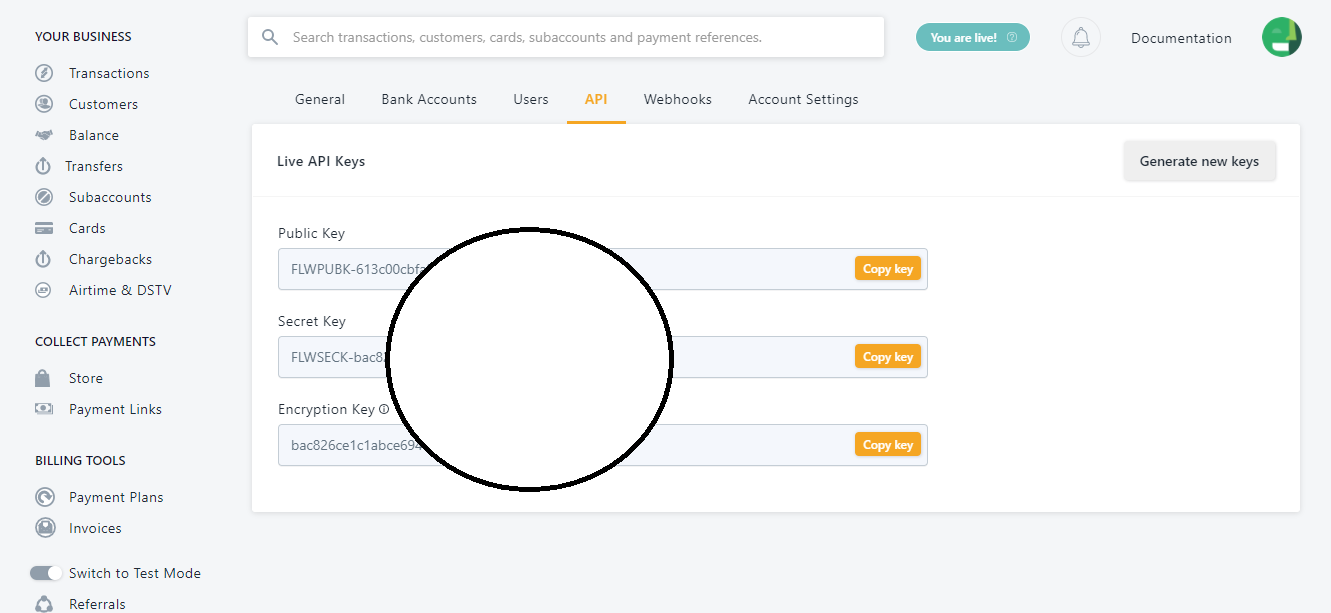The image size is (1331, 613).
Task: Click the search magnifier icon
Action: coord(269,37)
